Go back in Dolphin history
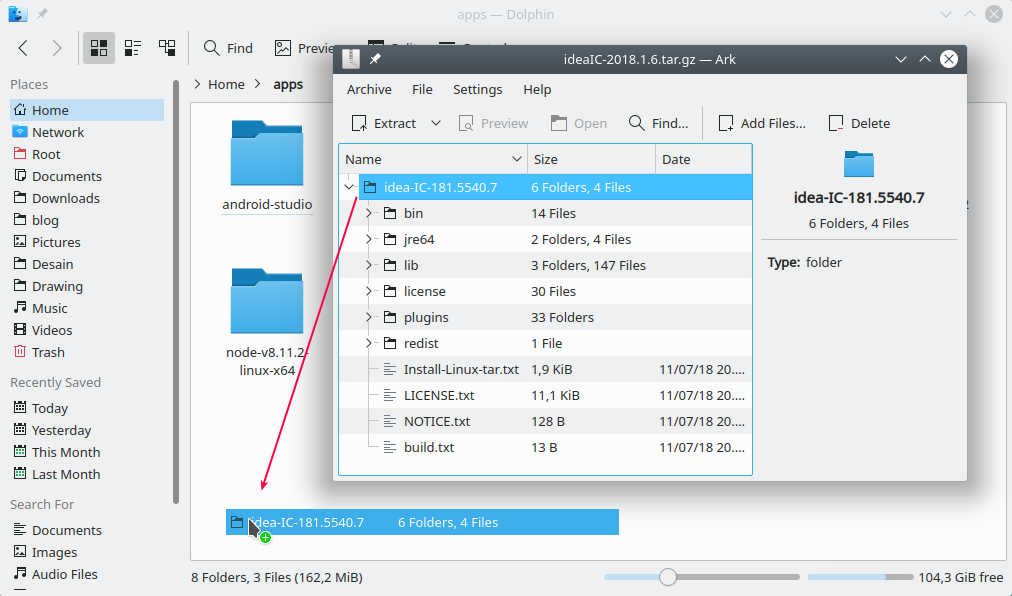 [x=23, y=48]
